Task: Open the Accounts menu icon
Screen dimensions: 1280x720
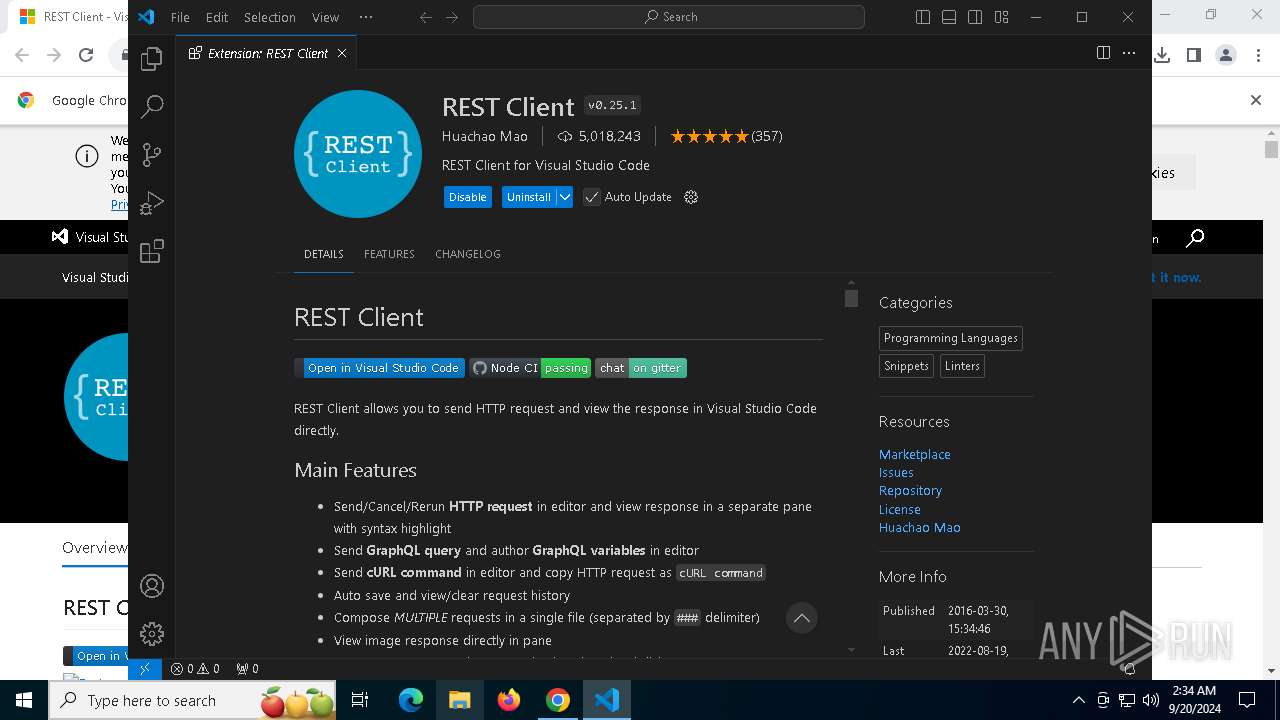Action: pyautogui.click(x=152, y=586)
